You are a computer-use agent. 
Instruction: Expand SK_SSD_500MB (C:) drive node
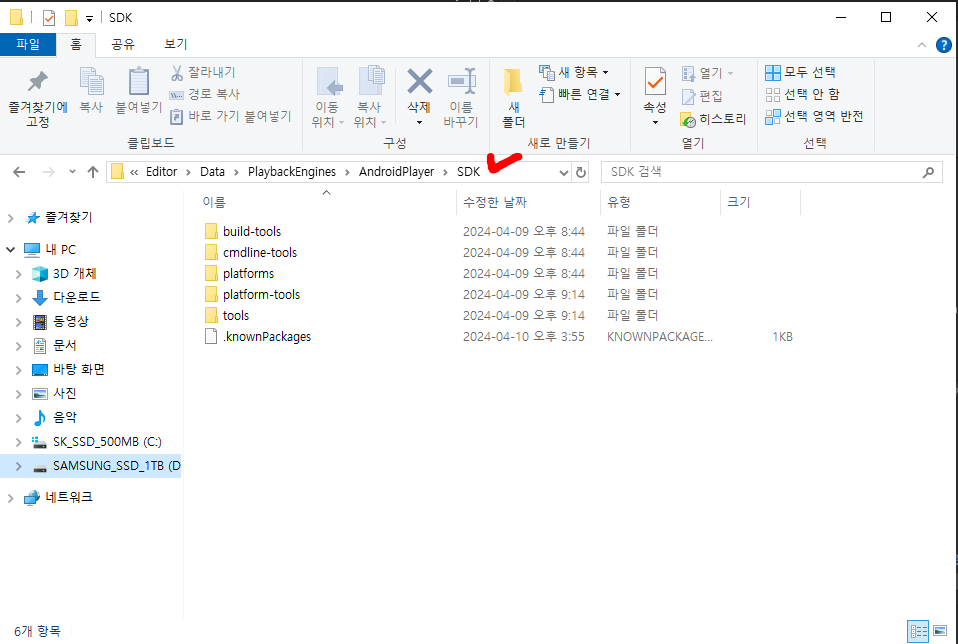pos(18,442)
